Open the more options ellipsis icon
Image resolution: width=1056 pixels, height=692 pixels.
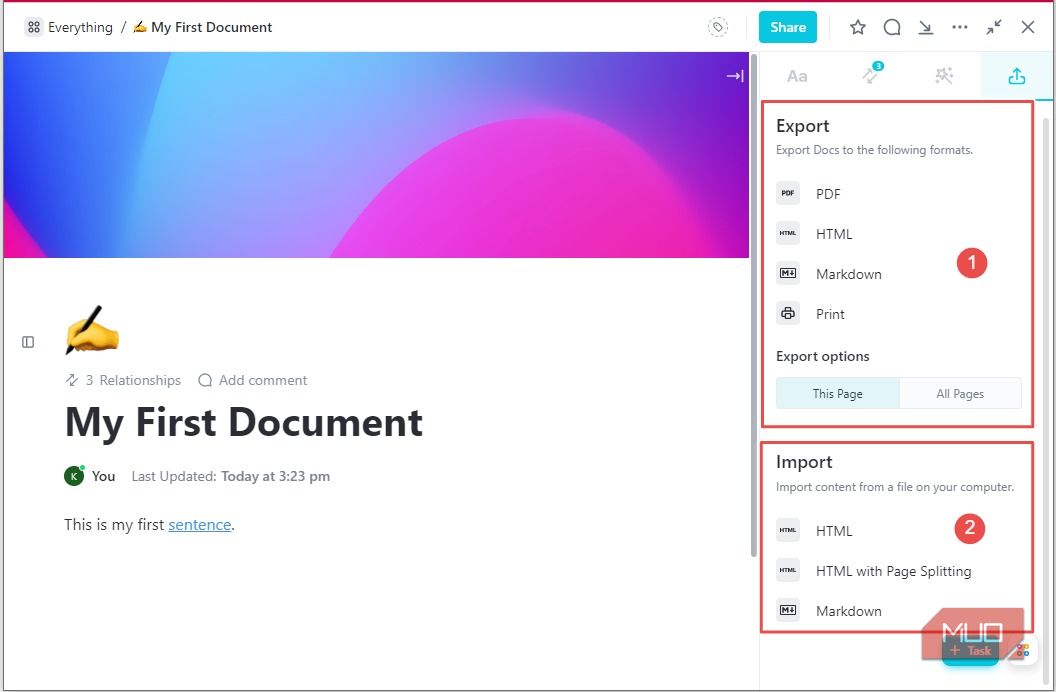click(x=959, y=27)
